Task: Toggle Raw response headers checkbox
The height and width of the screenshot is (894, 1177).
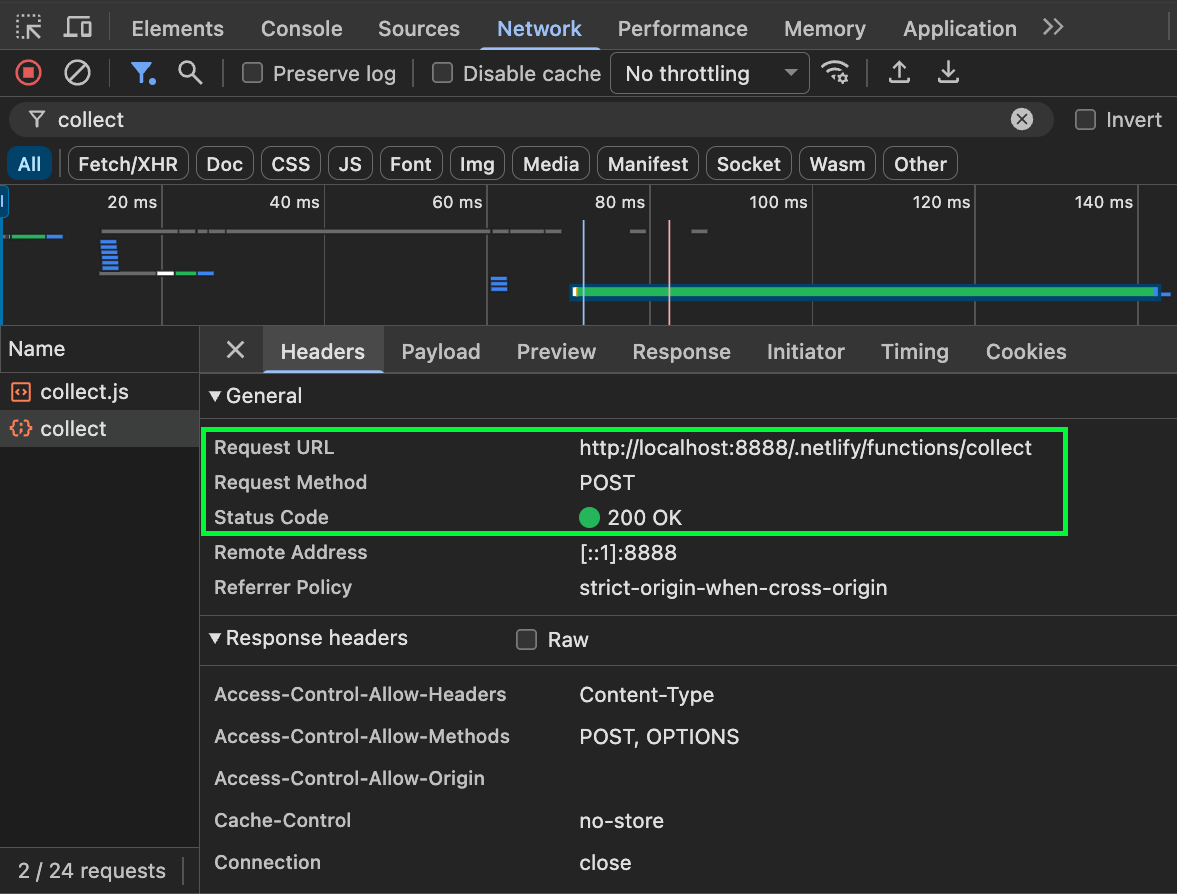Action: (526, 640)
